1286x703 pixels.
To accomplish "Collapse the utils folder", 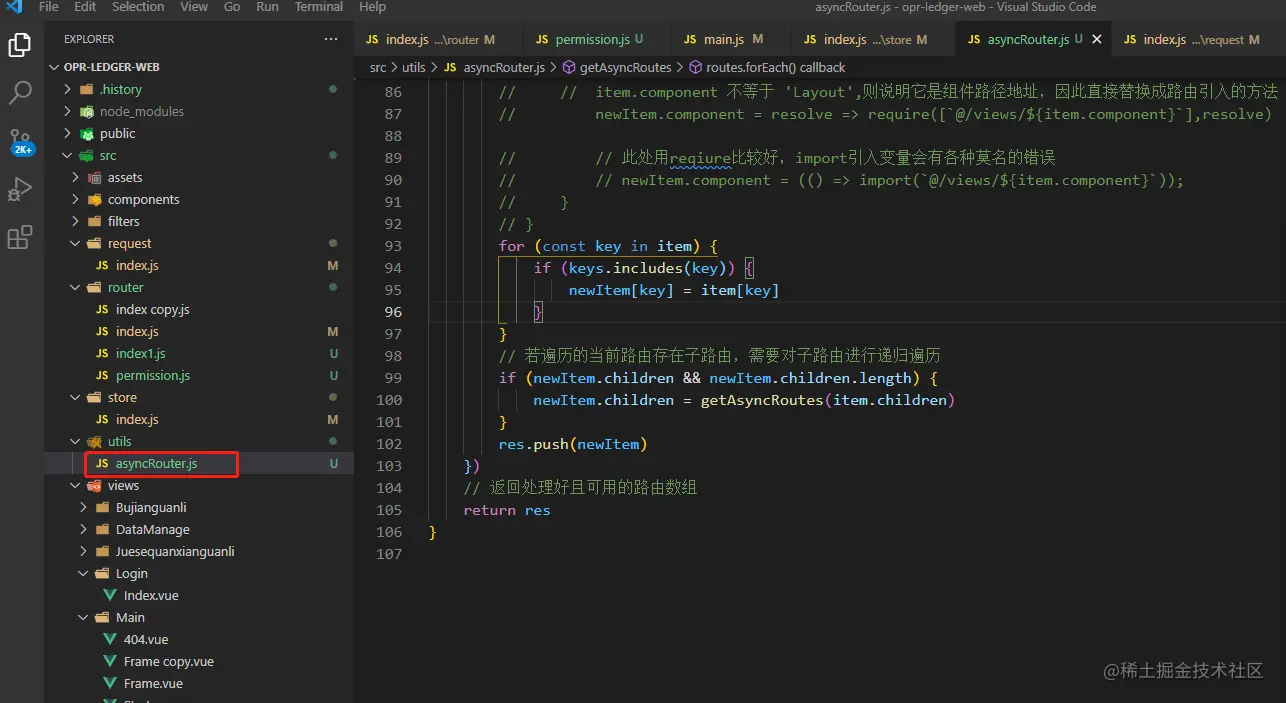I will pos(119,441).
